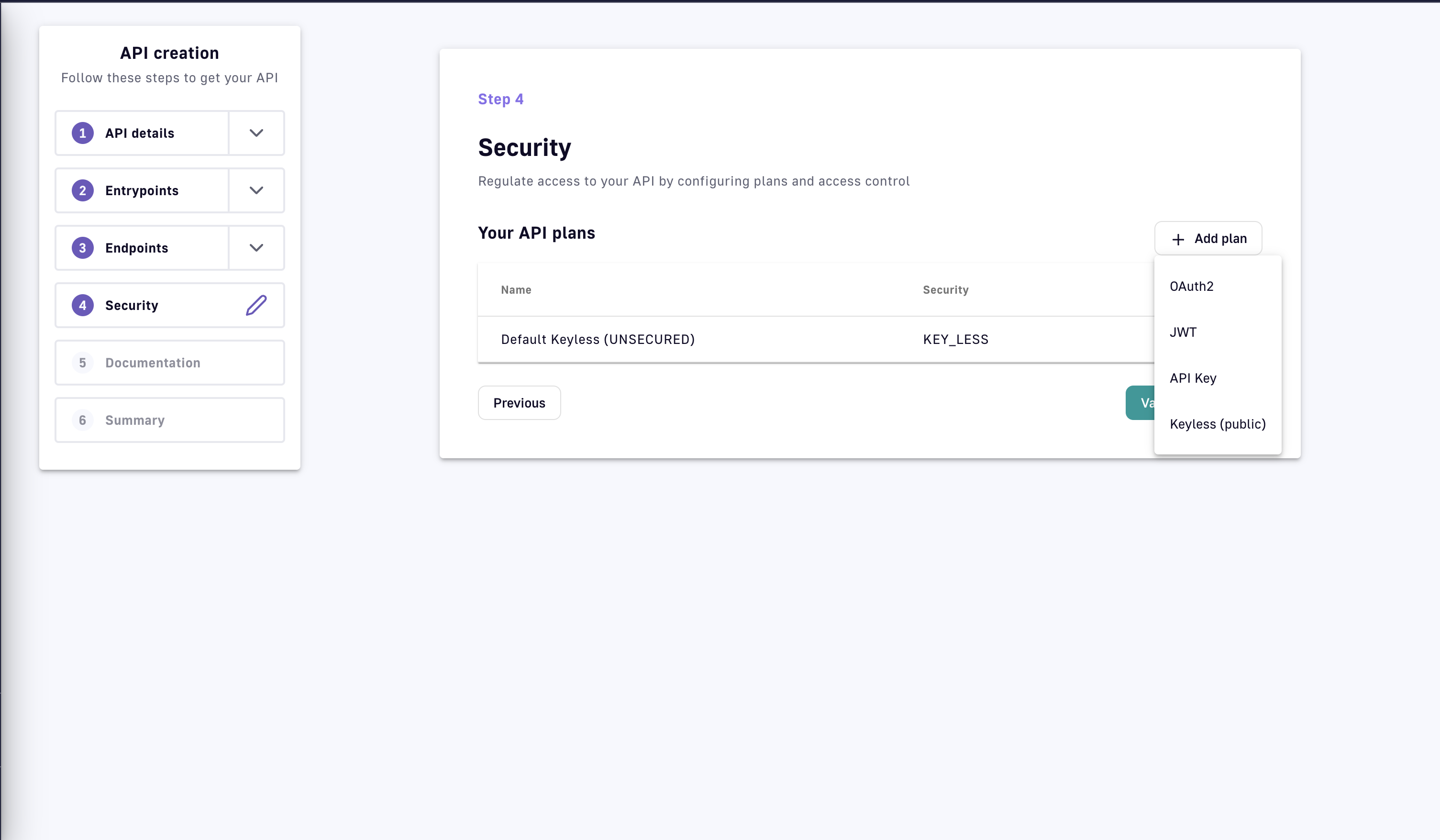Click the pencil edit icon on Security step
This screenshot has width=1440, height=840.
(x=256, y=305)
